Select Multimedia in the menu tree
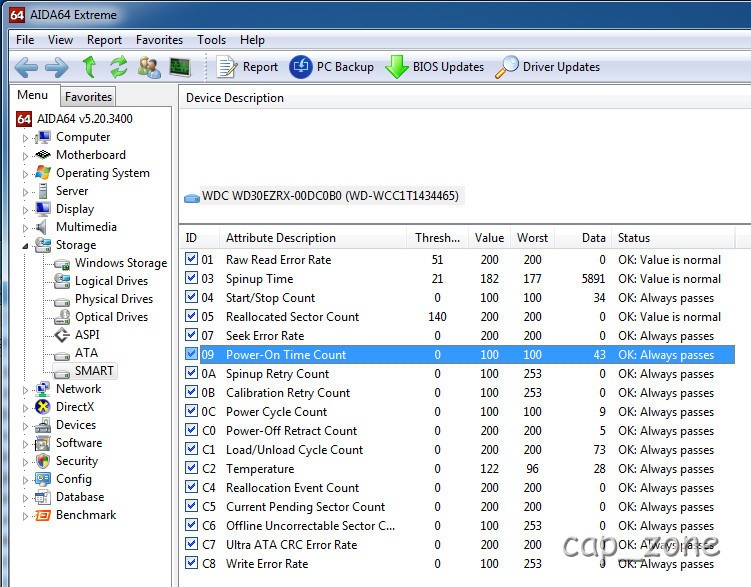 coord(86,227)
